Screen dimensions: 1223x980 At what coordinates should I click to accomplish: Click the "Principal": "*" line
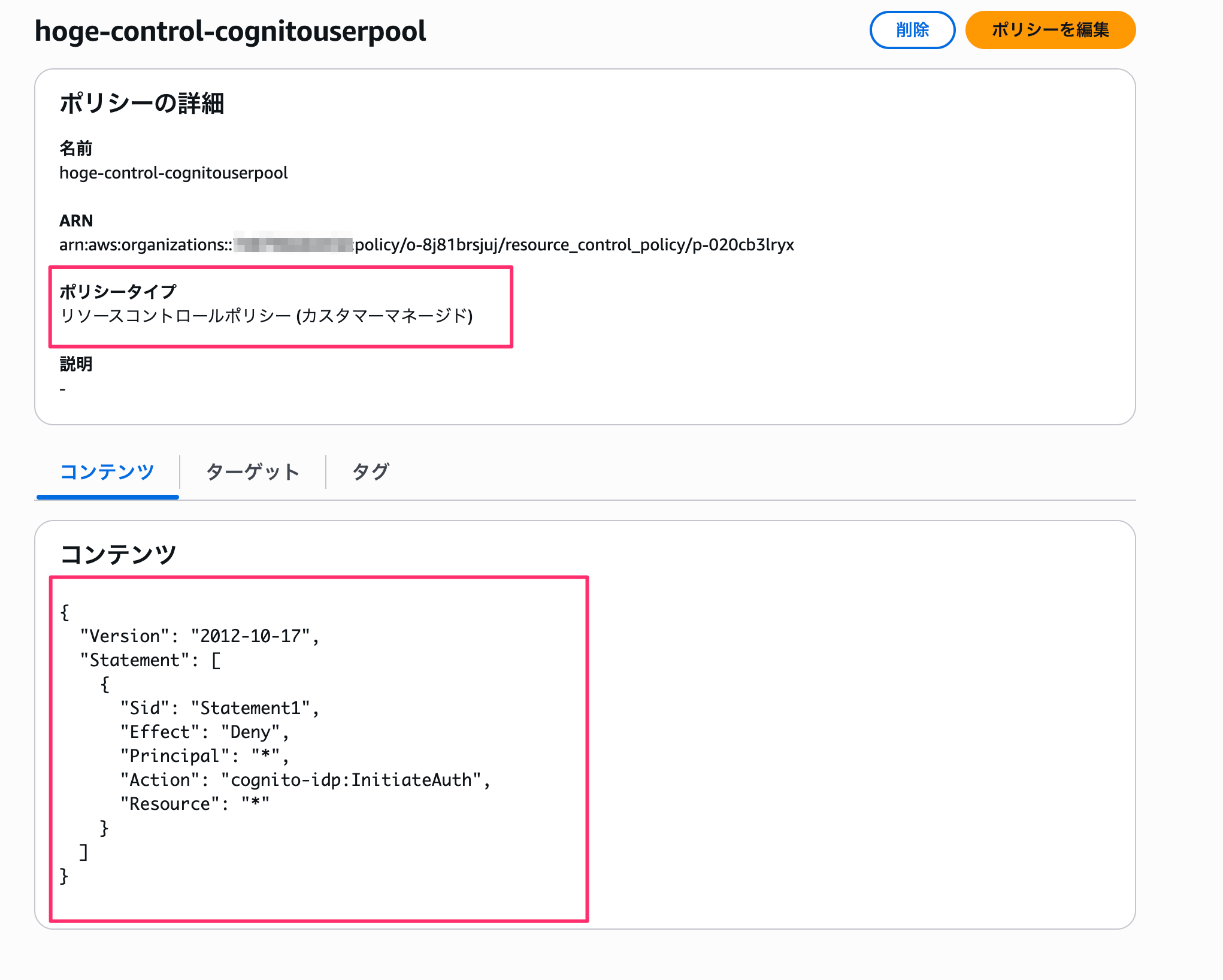click(x=204, y=756)
